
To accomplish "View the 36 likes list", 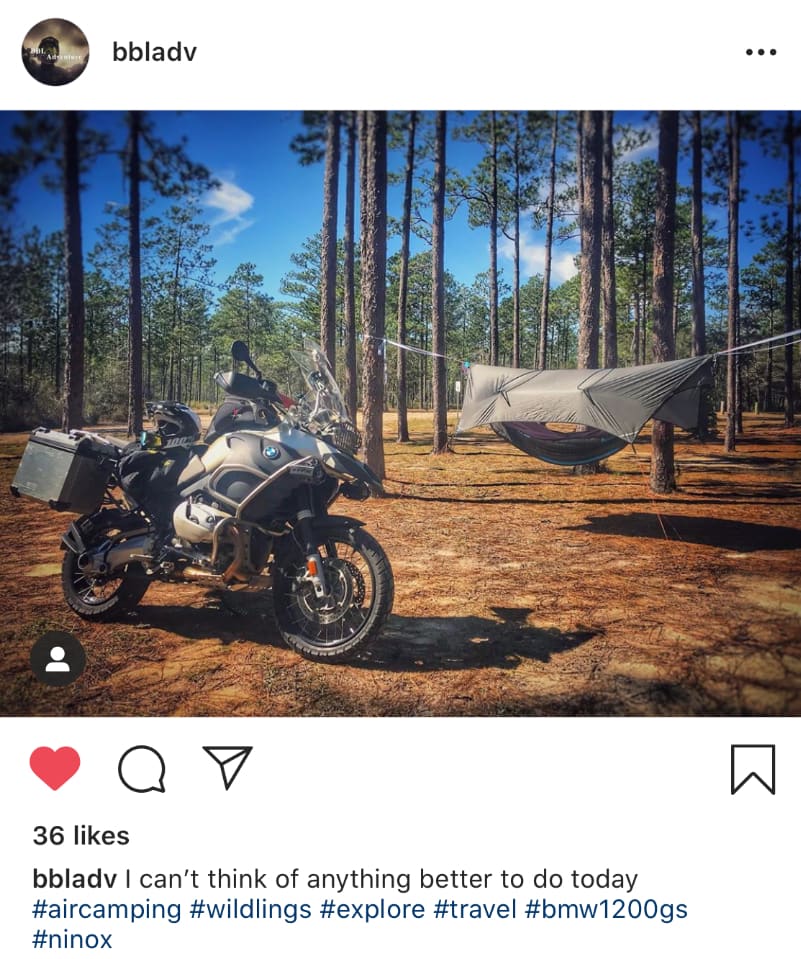I will click(81, 835).
